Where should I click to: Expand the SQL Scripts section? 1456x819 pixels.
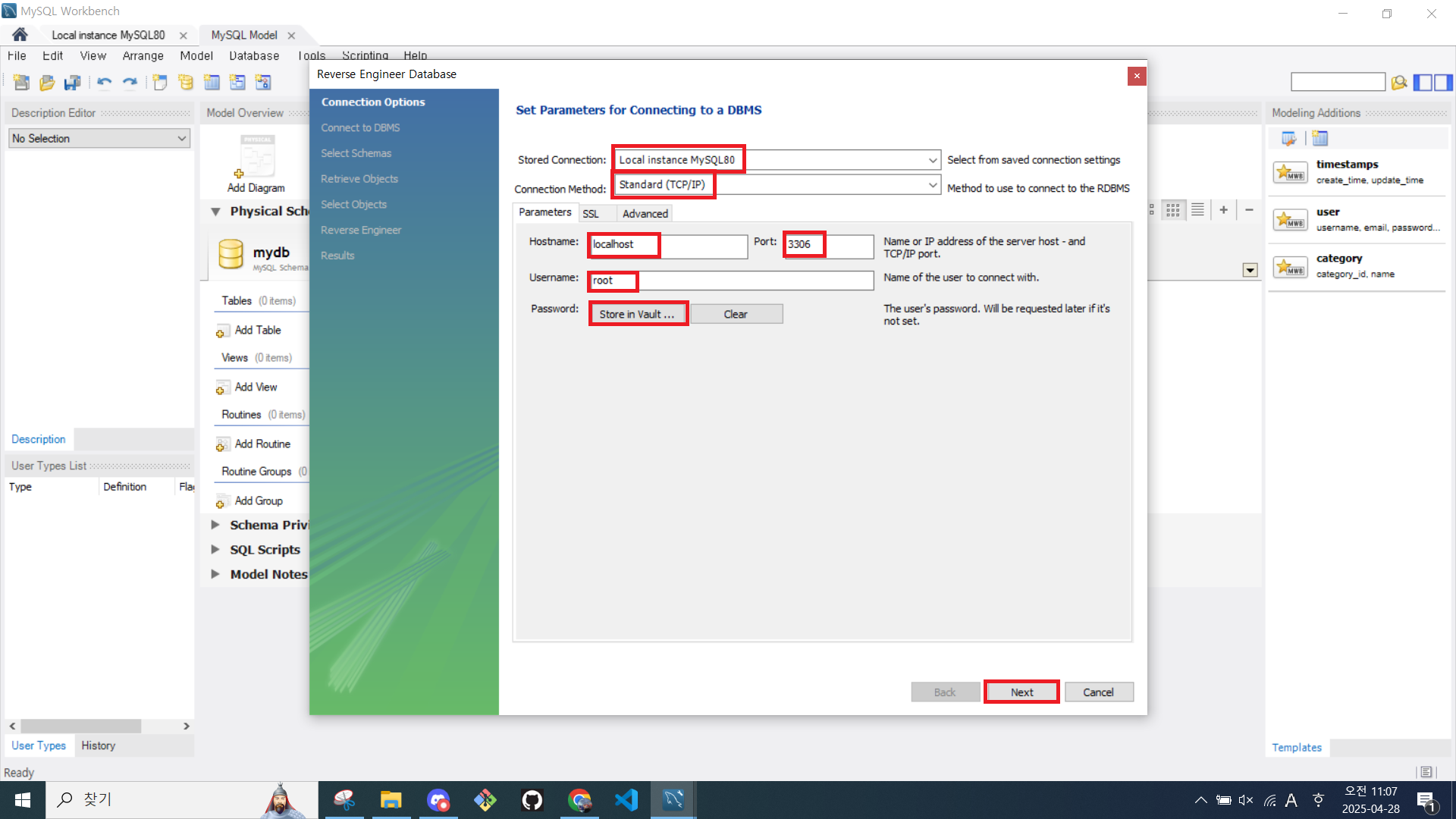(x=215, y=550)
